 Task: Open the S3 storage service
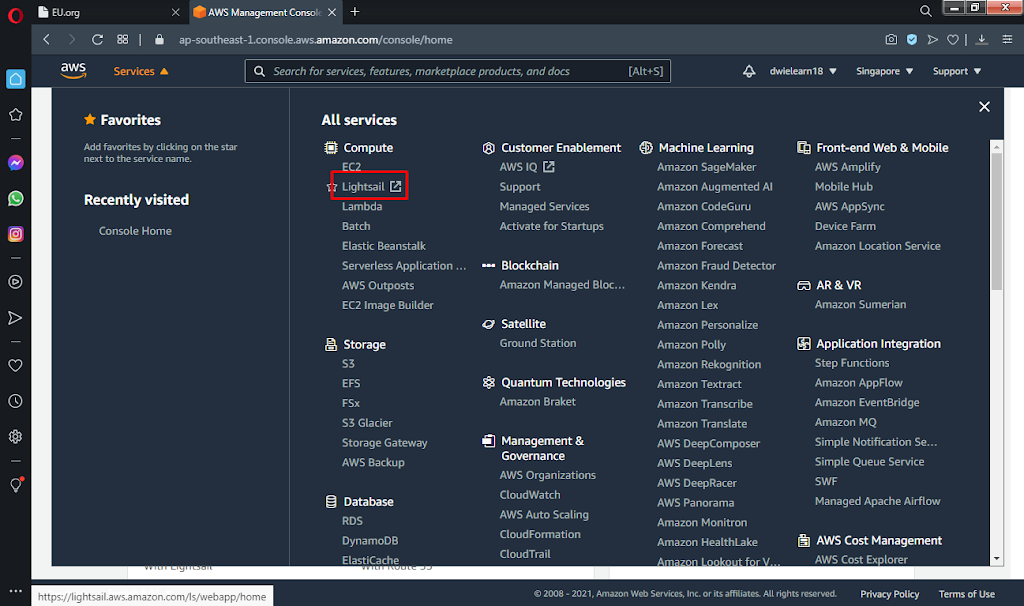click(x=348, y=364)
